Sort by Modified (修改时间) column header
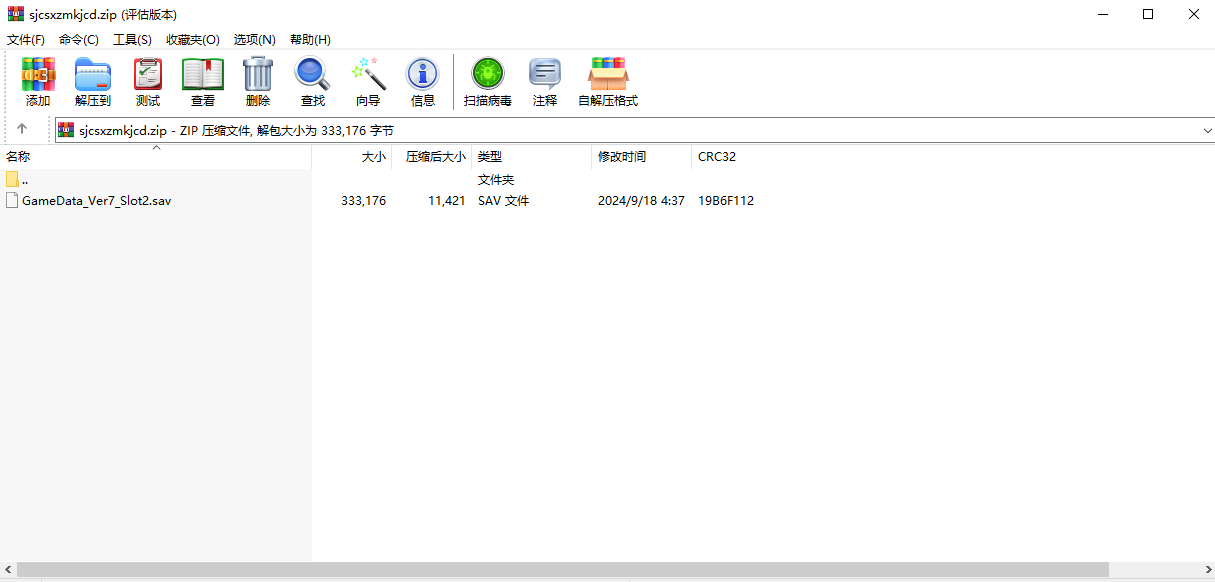1215x582 pixels. coord(642,157)
